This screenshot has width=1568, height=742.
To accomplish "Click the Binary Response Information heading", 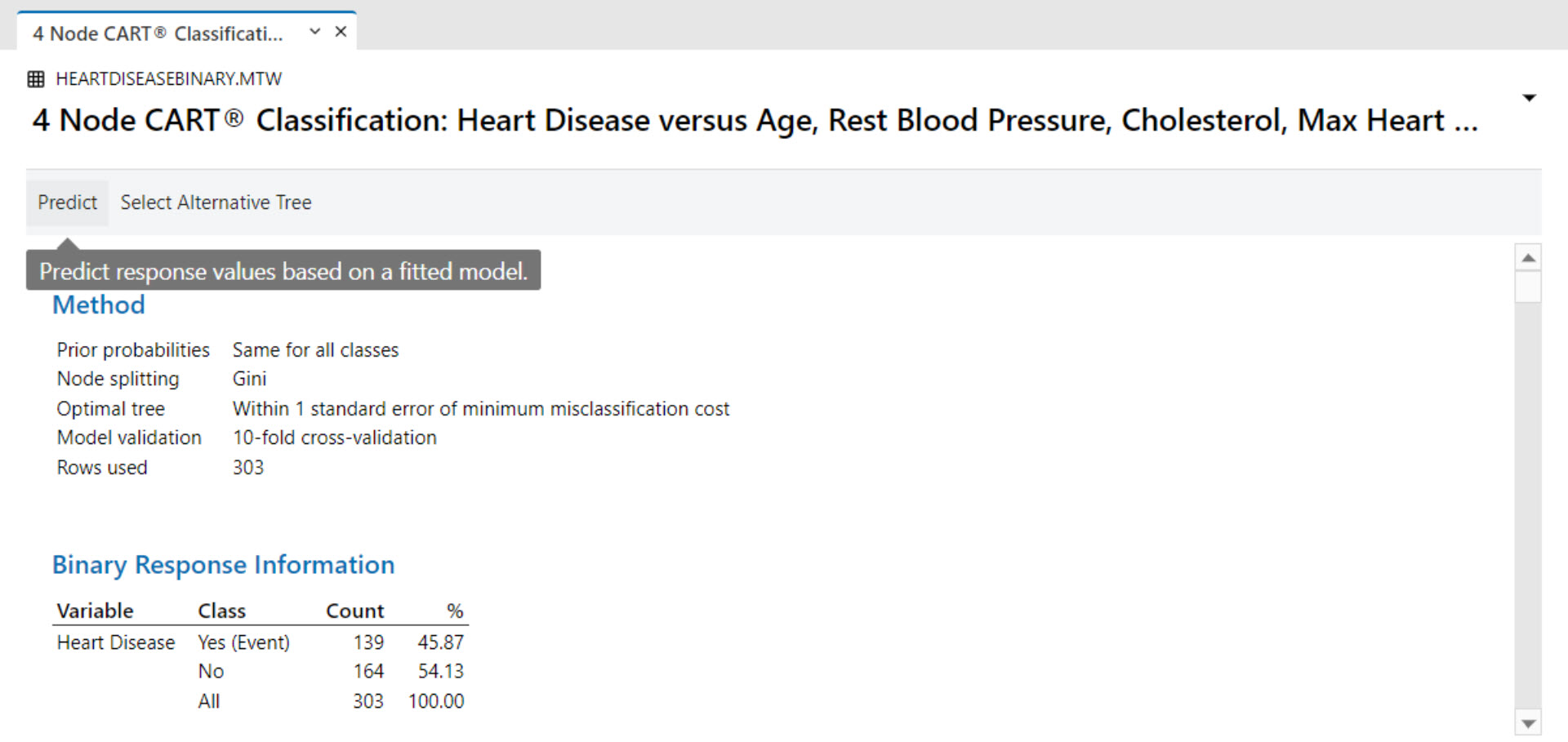I will click(x=223, y=564).
